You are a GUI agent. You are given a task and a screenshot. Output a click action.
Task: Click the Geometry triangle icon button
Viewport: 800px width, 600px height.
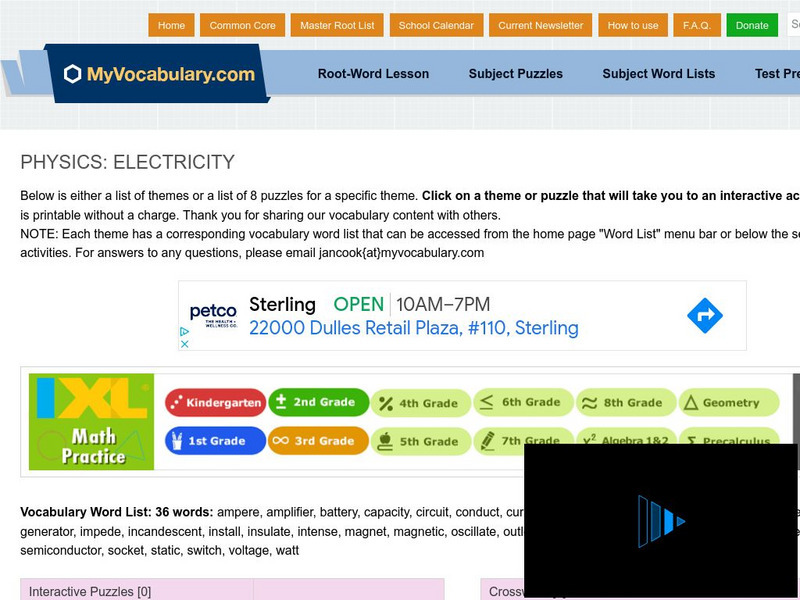click(729, 403)
